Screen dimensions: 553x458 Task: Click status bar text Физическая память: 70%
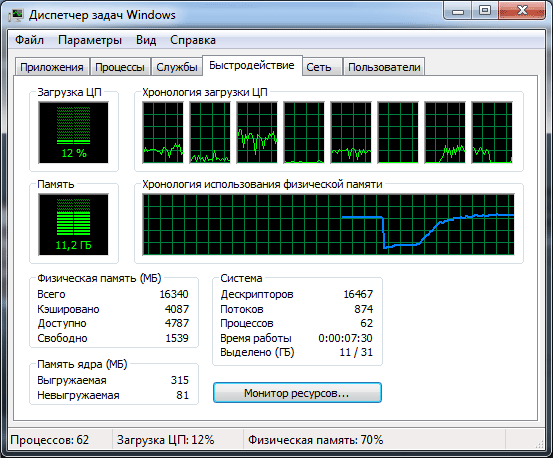(x=316, y=440)
